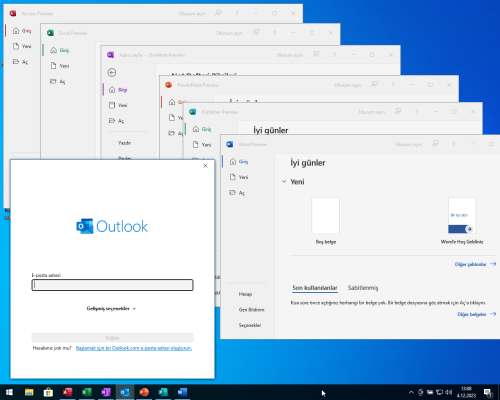The image size is (500, 400).
Task: Switch to OneNote on the taskbar
Action: tap(106, 392)
